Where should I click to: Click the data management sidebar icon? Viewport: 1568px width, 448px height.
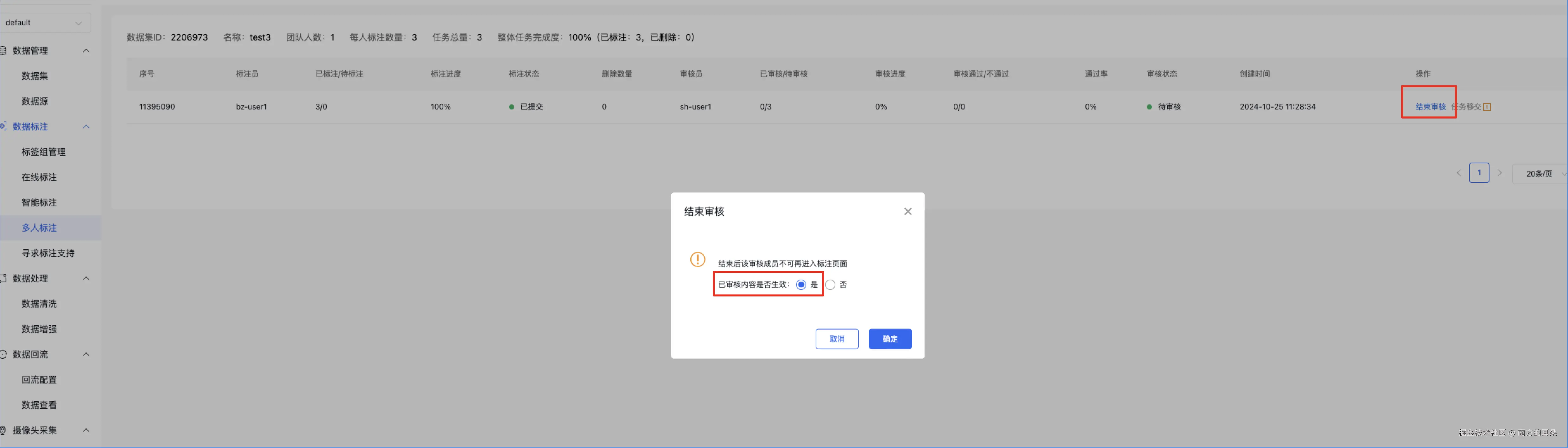point(3,50)
